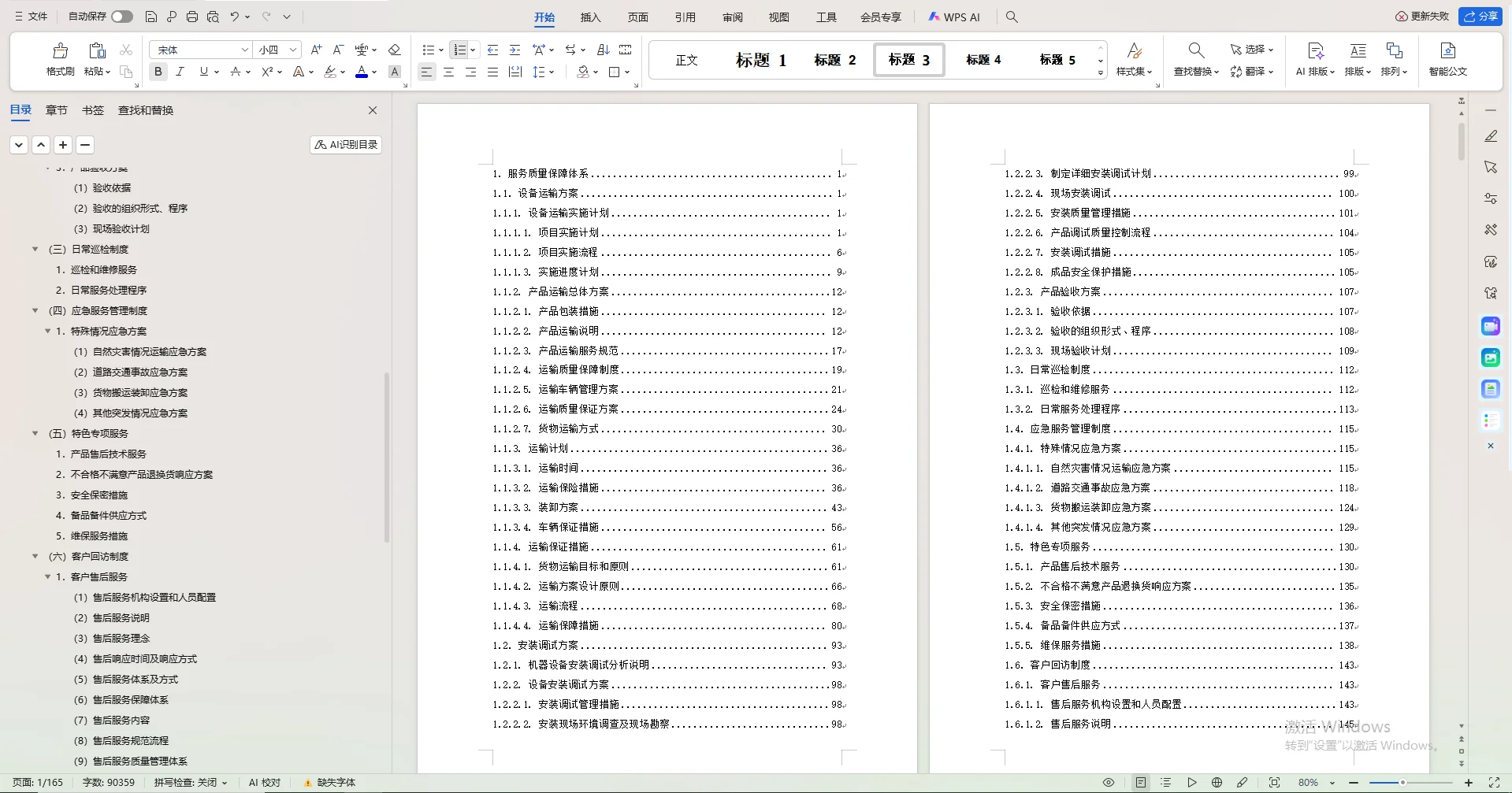
Task: Switch to the 审阅 ribbon tab
Action: pyautogui.click(x=732, y=17)
